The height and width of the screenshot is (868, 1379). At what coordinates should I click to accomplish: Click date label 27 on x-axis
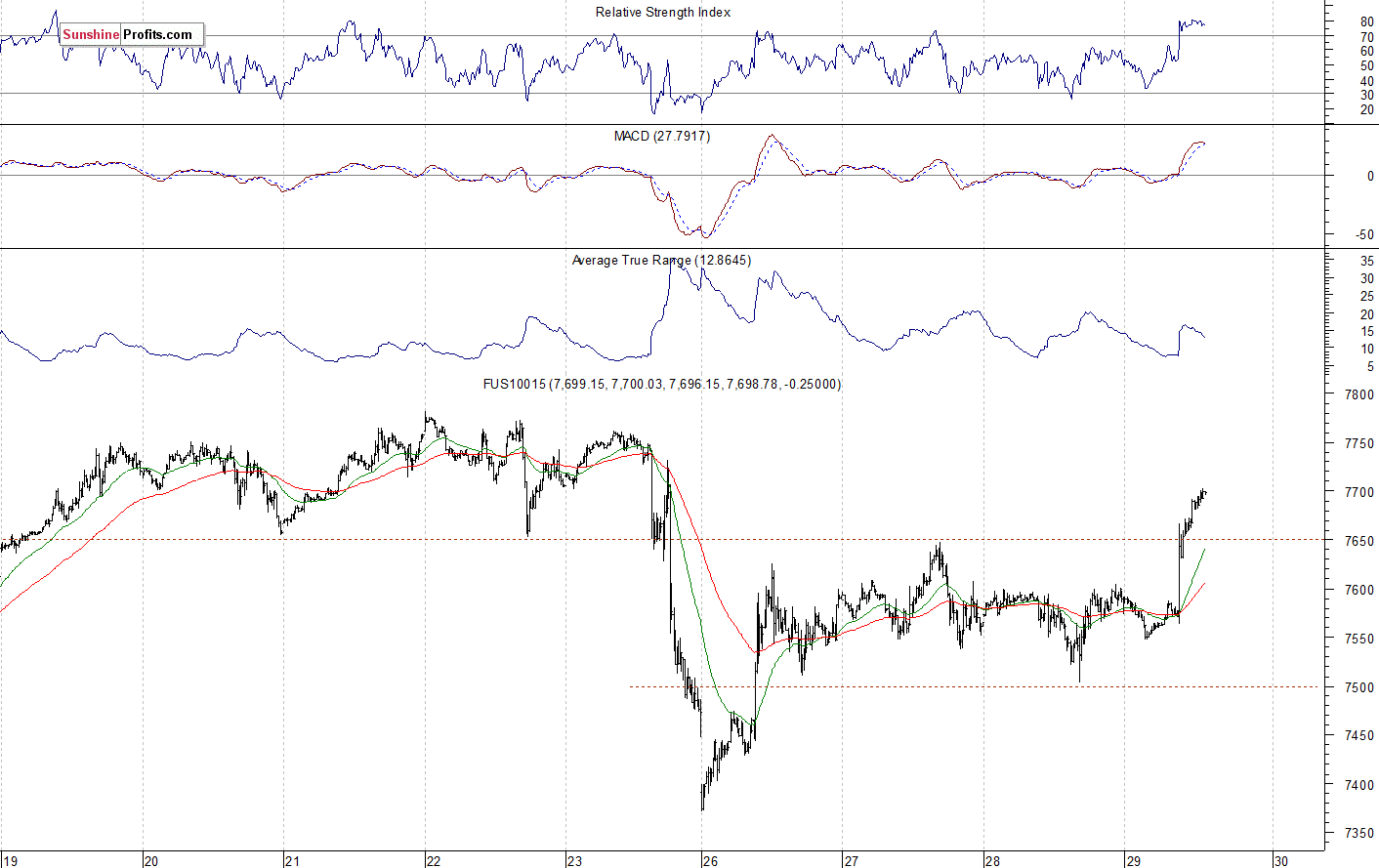851,861
